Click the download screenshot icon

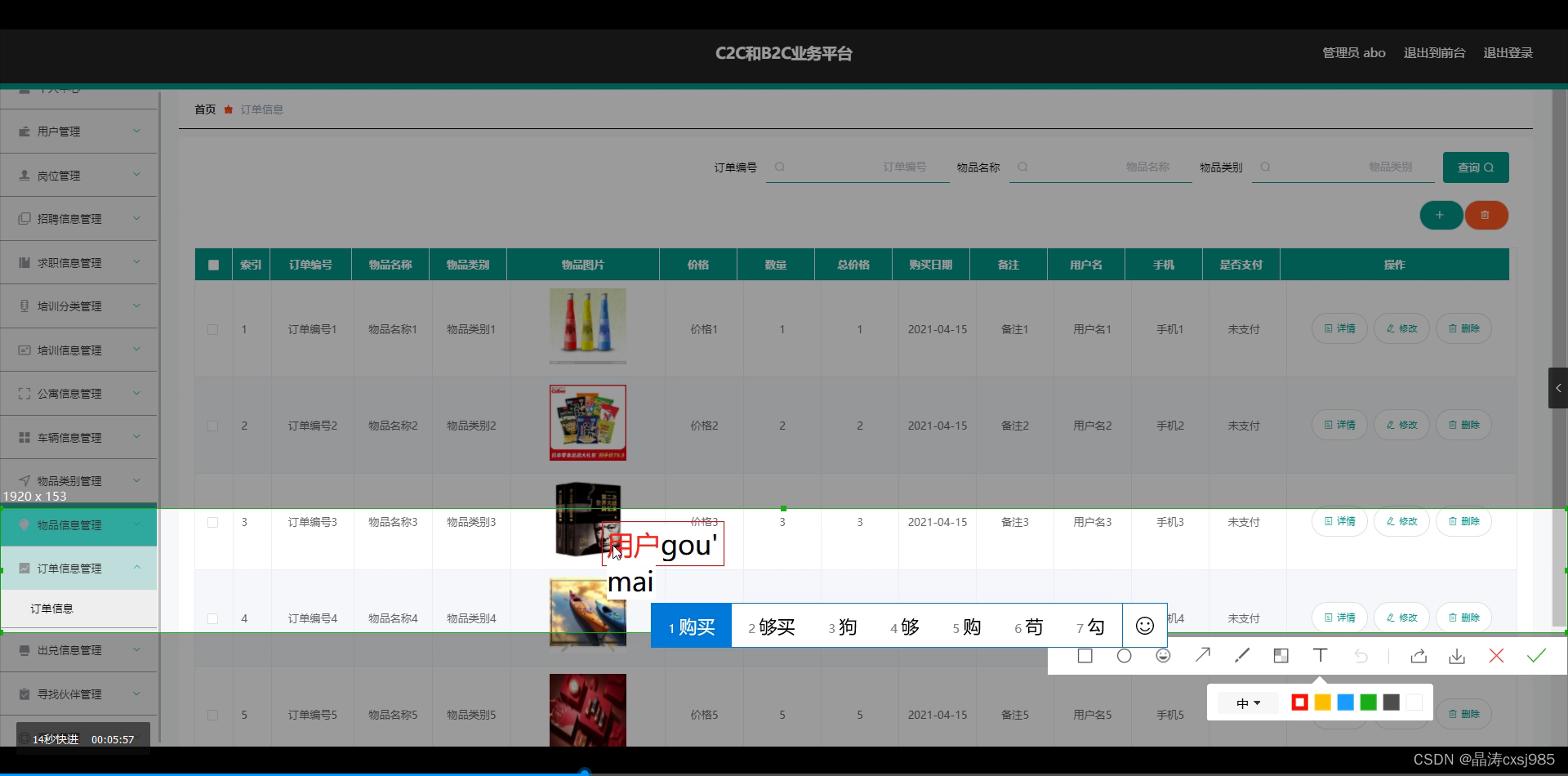1457,656
